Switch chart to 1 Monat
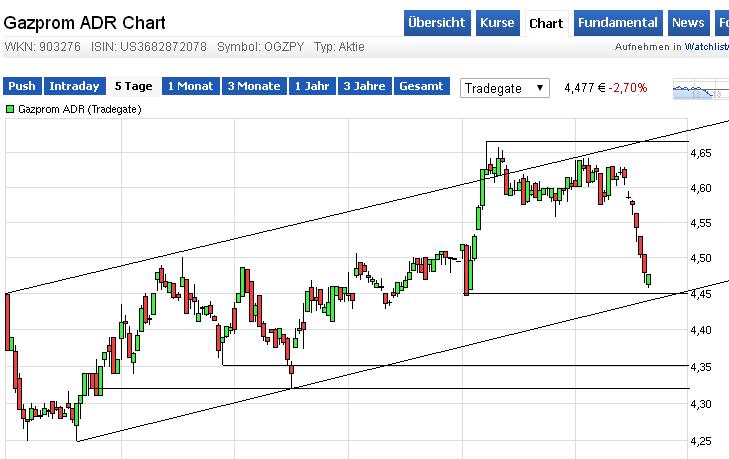The width and height of the screenshot is (729, 459). [x=191, y=86]
